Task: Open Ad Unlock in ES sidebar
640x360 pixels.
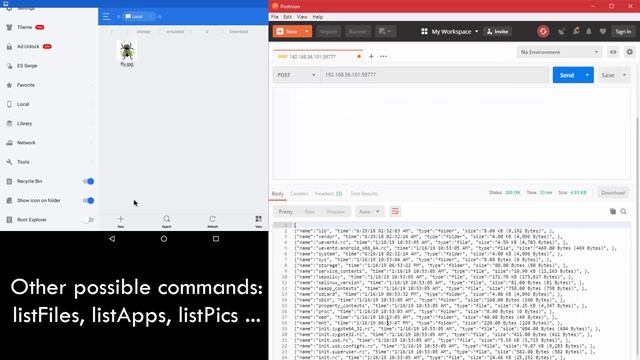Action: point(28,47)
